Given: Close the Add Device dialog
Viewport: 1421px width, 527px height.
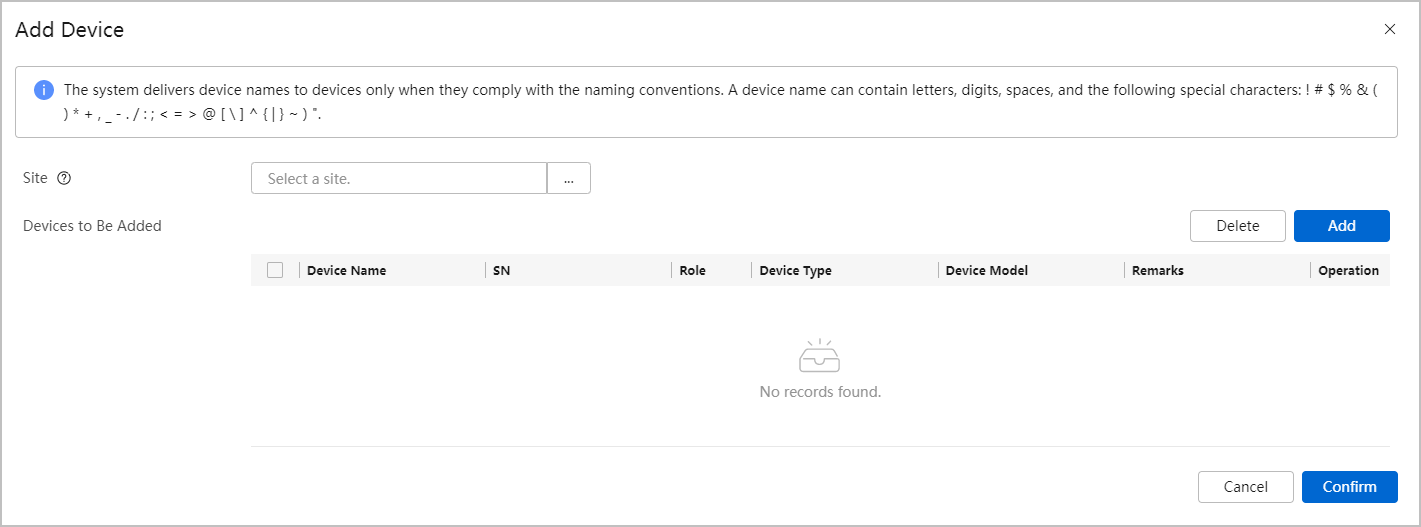Looking at the screenshot, I should 1389,29.
